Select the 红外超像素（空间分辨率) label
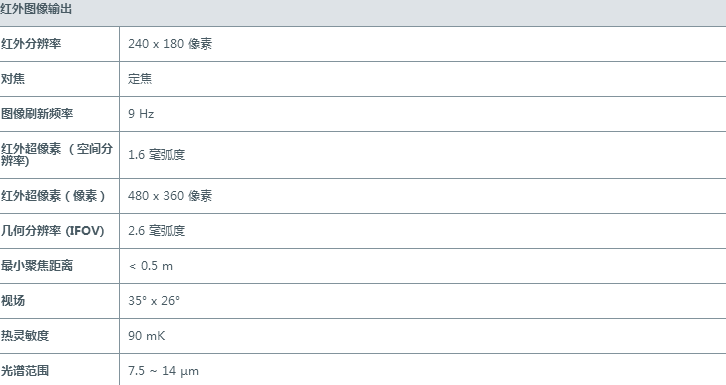Viewport: 726px width, 385px height. pyautogui.click(x=56, y=155)
